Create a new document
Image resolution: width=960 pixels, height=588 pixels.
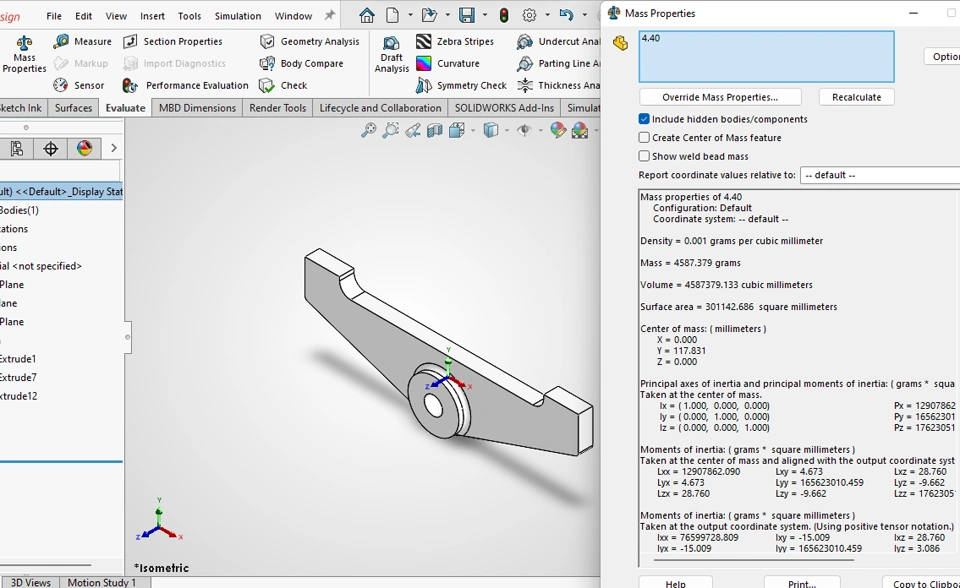pyautogui.click(x=392, y=15)
